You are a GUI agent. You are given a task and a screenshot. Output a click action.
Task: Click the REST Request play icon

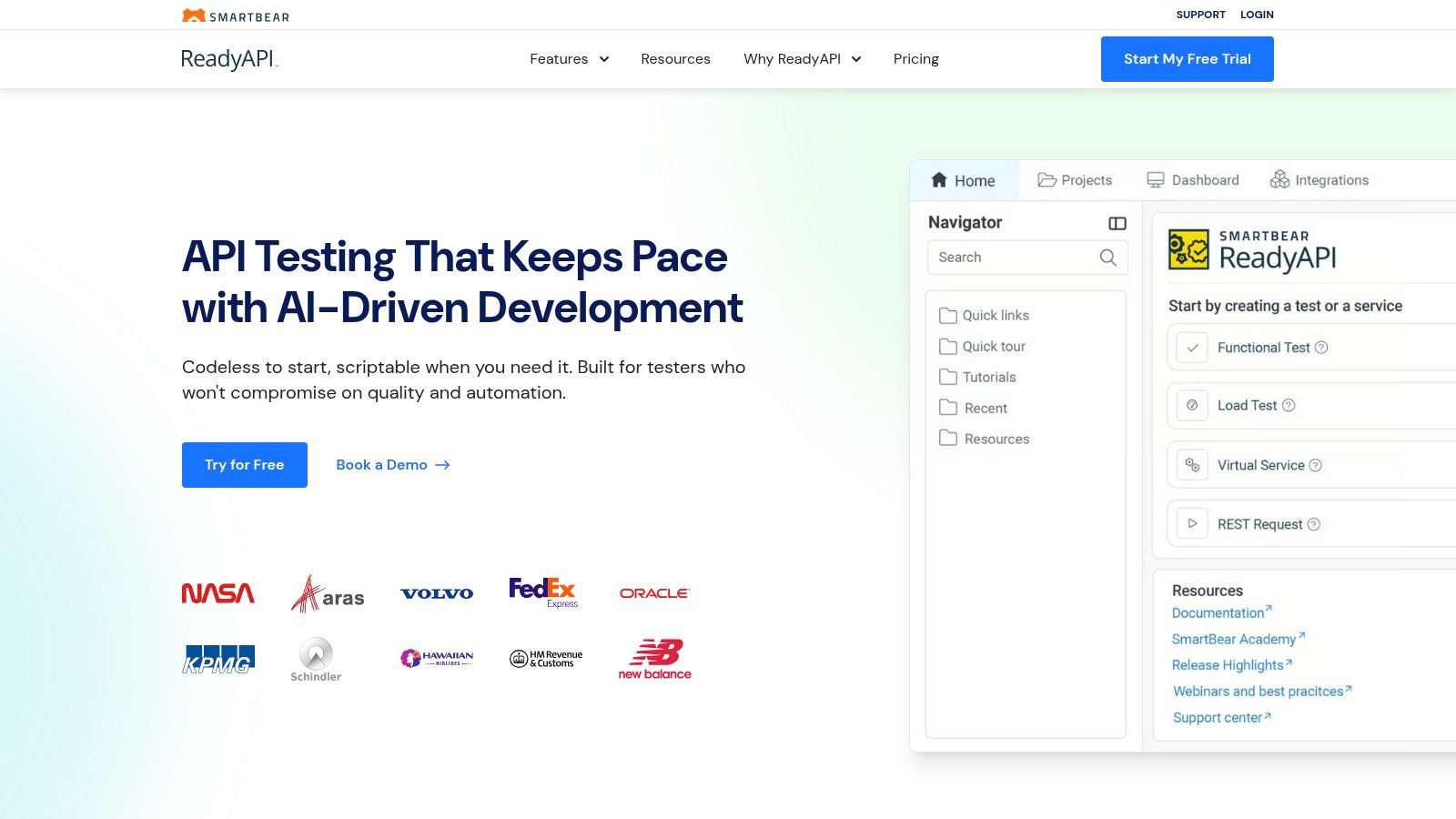click(x=1192, y=523)
